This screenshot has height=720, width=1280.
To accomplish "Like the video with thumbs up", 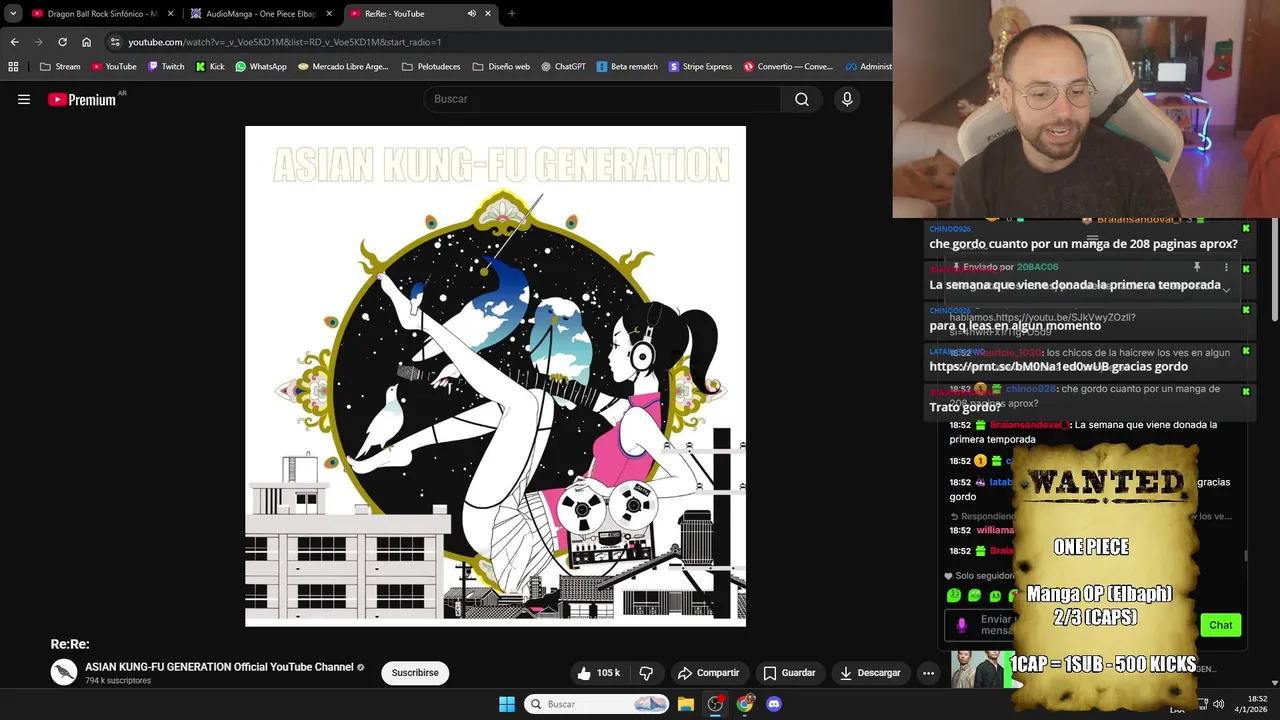I will [598, 673].
